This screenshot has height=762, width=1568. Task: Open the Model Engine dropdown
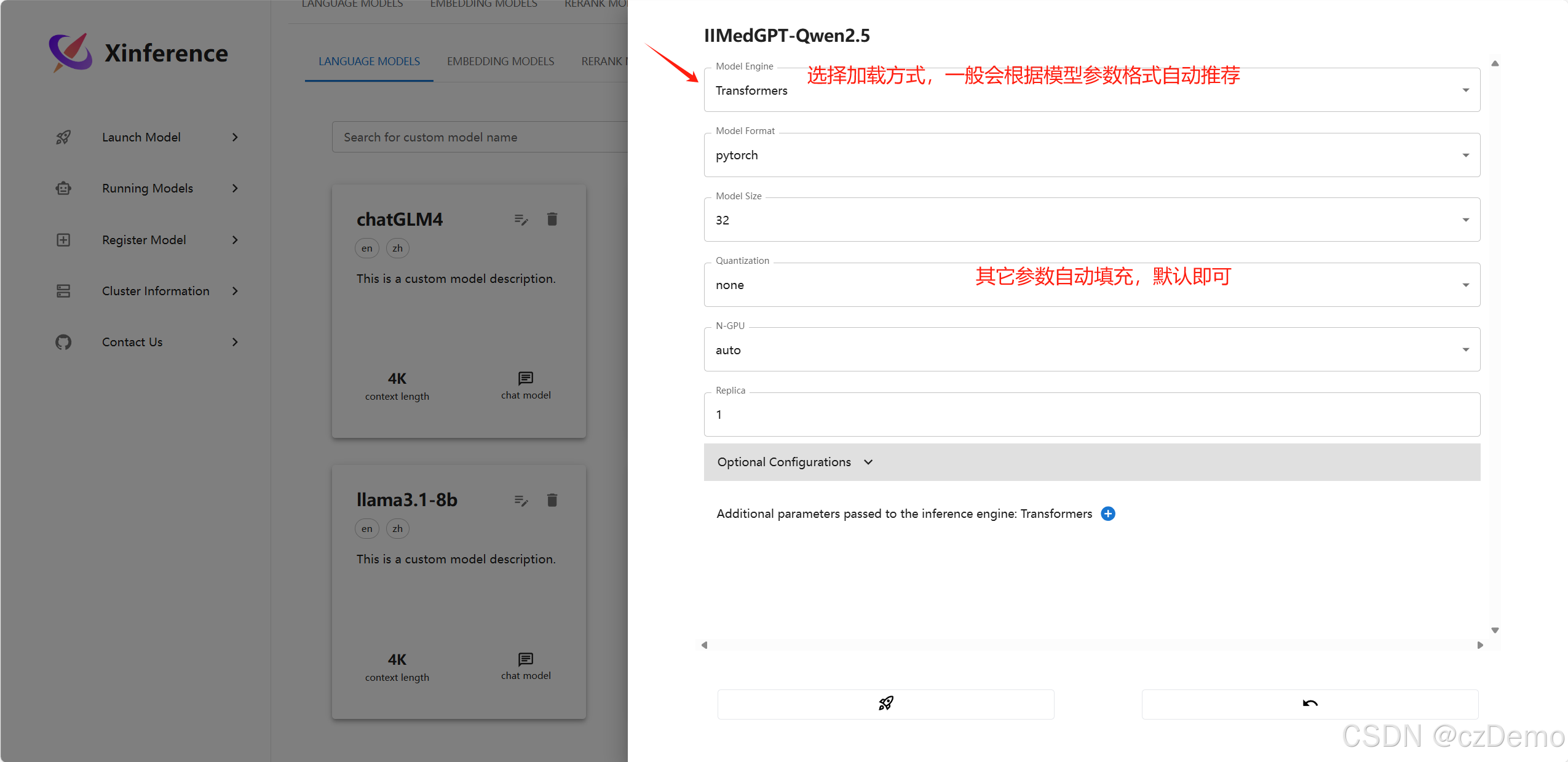[1091, 90]
